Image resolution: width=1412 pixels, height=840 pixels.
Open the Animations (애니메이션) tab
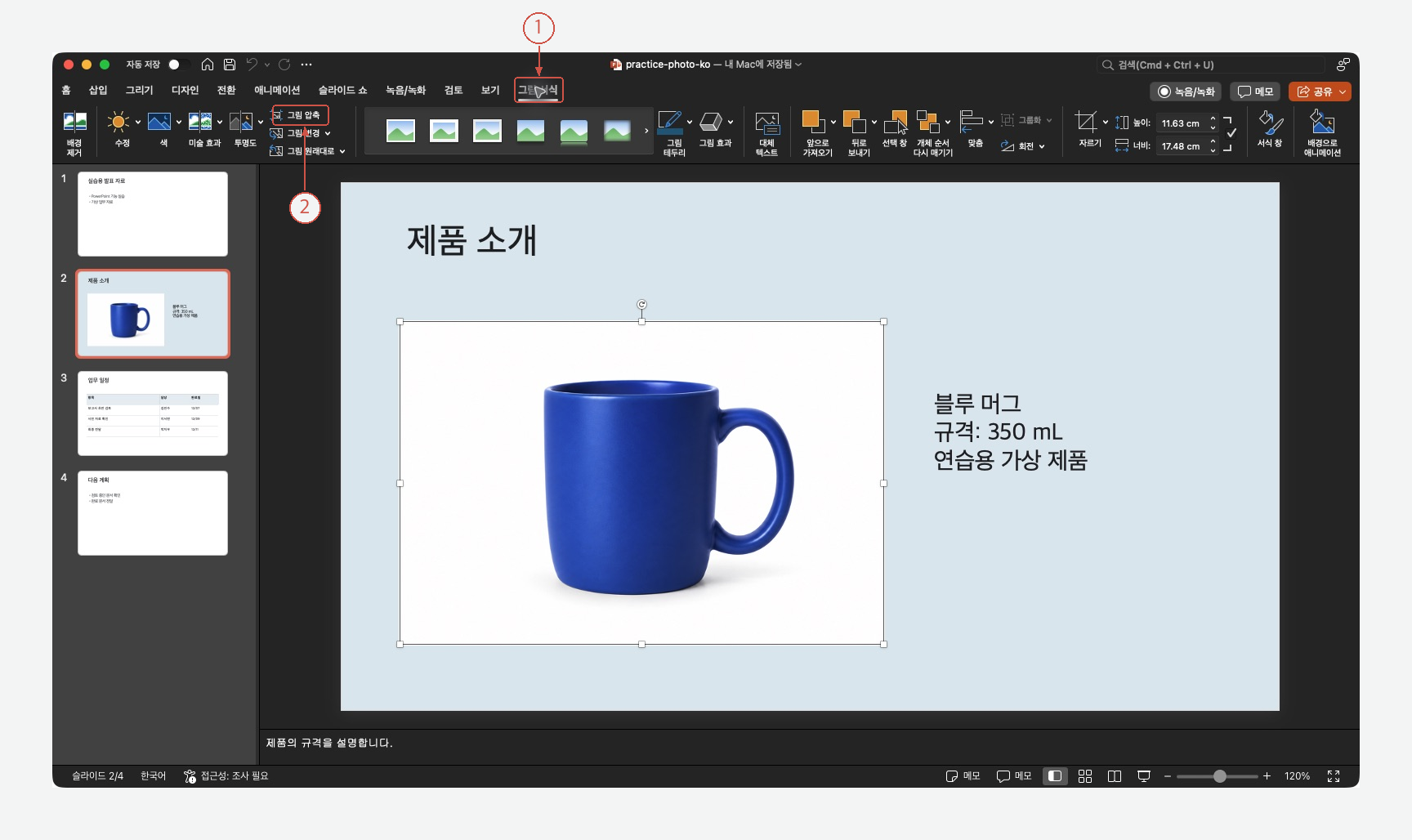click(277, 90)
